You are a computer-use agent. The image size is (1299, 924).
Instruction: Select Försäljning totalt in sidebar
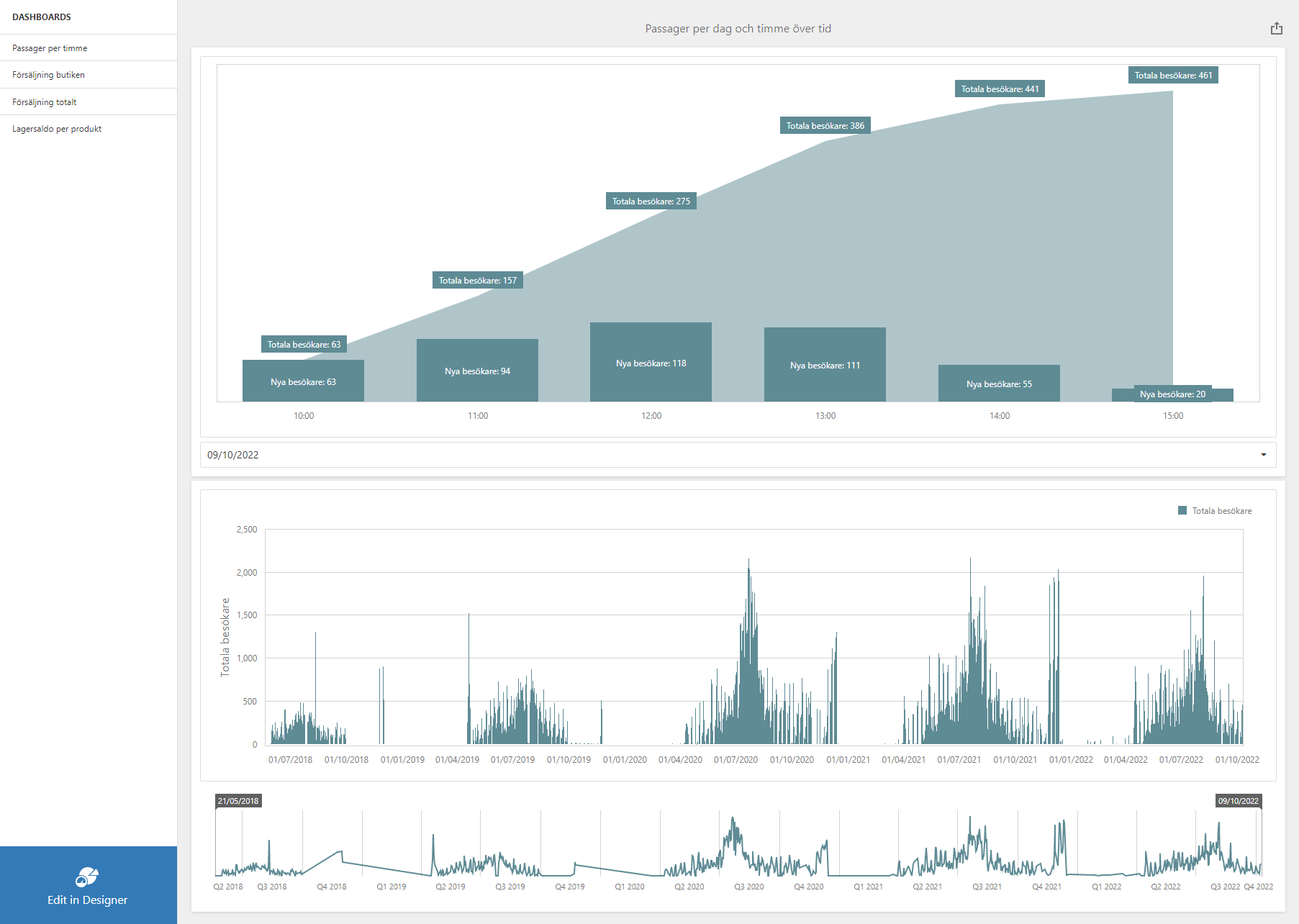[44, 102]
